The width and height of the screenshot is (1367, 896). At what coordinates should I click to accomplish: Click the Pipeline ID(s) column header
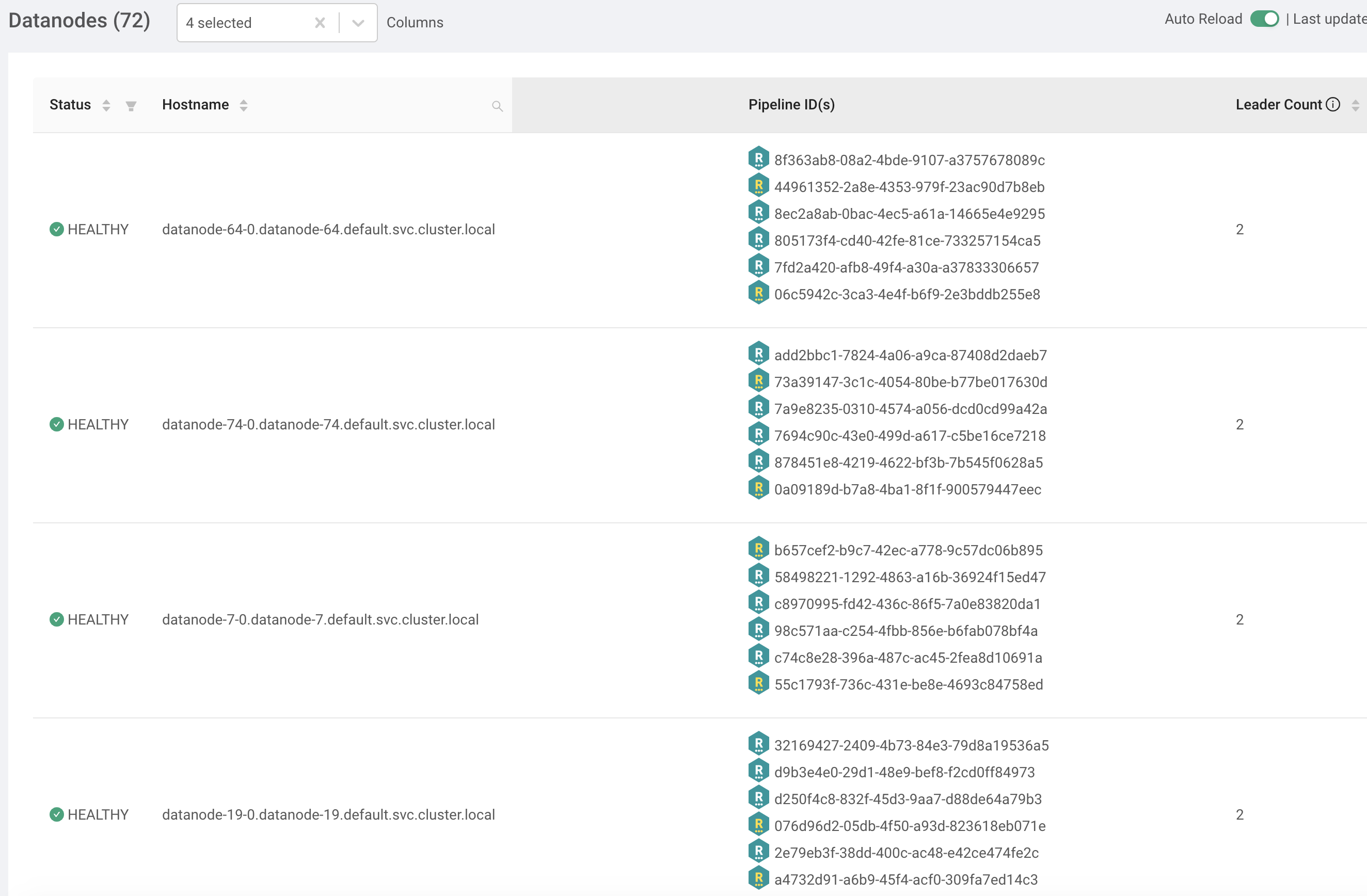(x=791, y=105)
